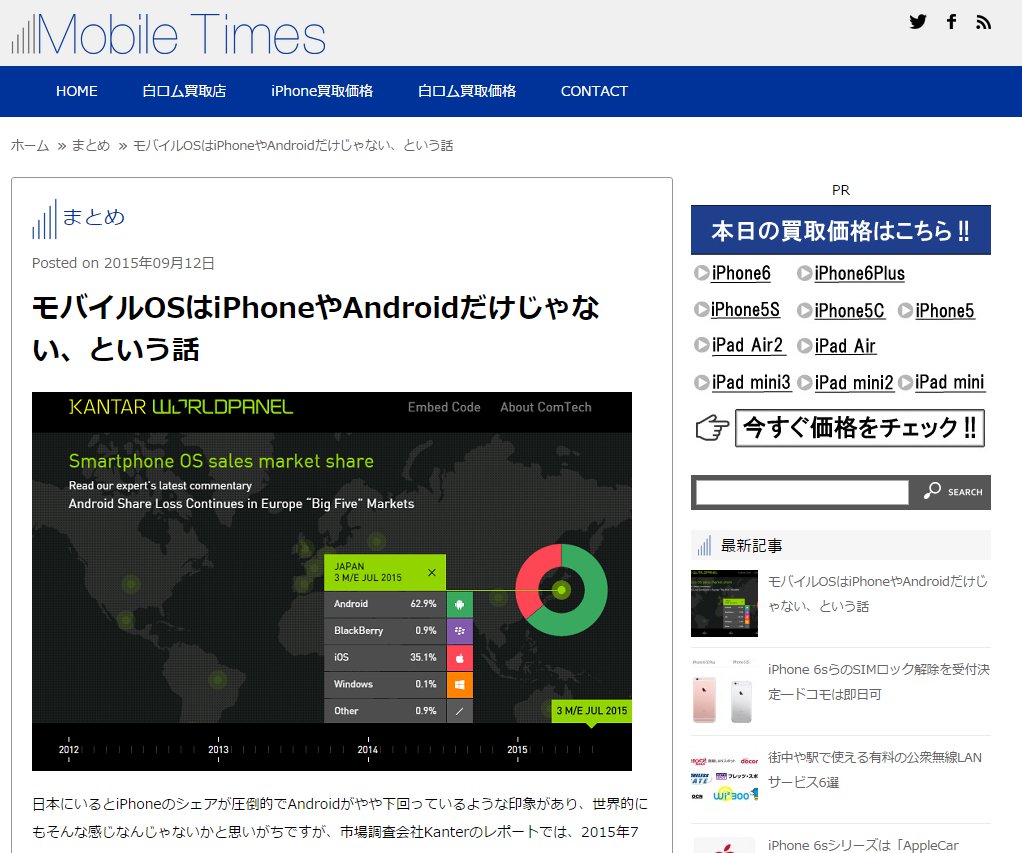Click the ホーム breadcrumb link
The height and width of the screenshot is (853, 1022).
click(x=30, y=145)
